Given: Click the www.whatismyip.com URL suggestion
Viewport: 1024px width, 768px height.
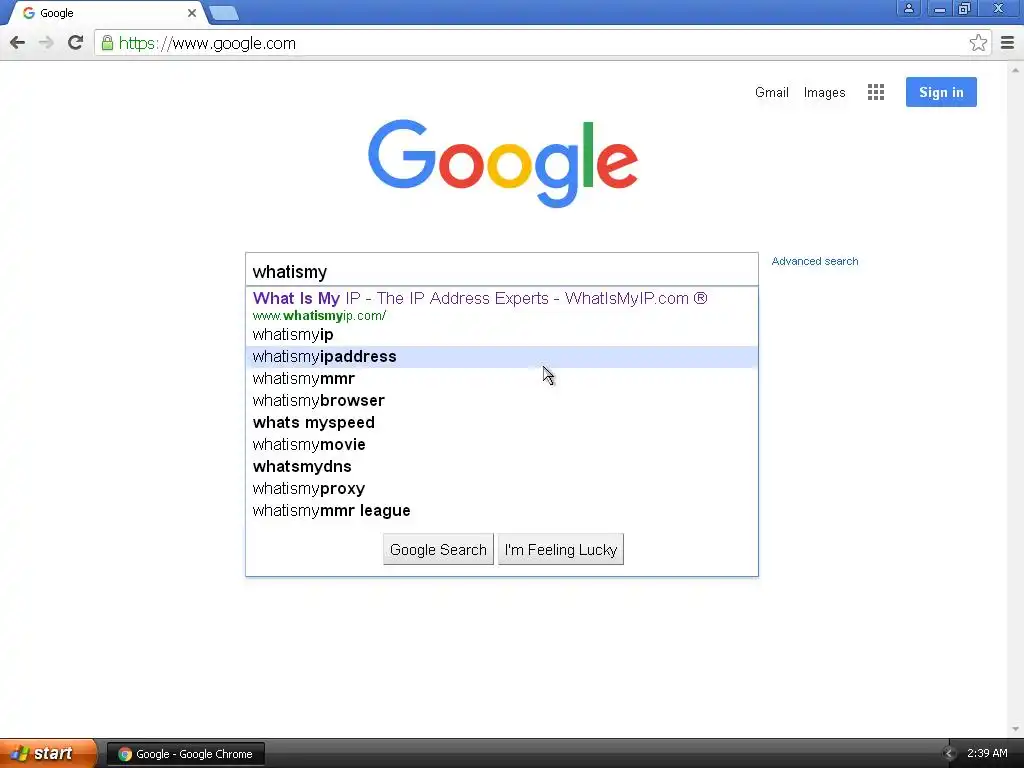Looking at the screenshot, I should pos(319,316).
